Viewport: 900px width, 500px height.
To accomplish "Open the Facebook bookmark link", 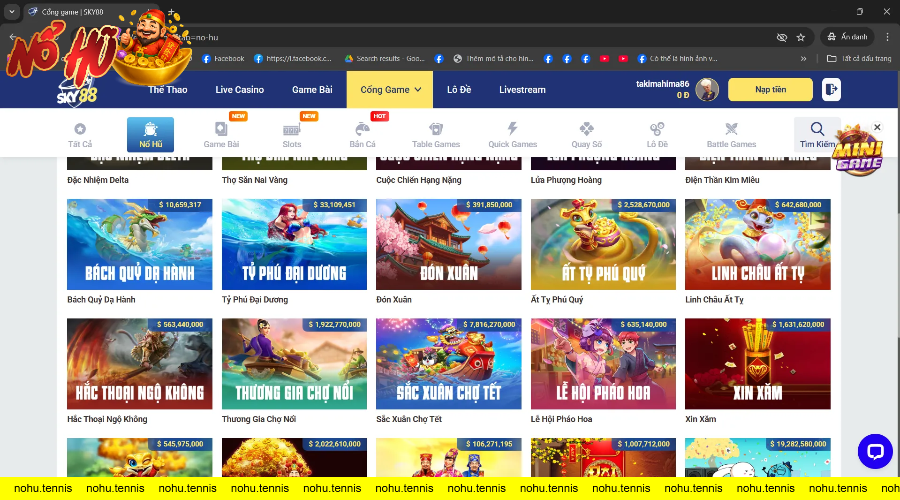I will point(223,59).
